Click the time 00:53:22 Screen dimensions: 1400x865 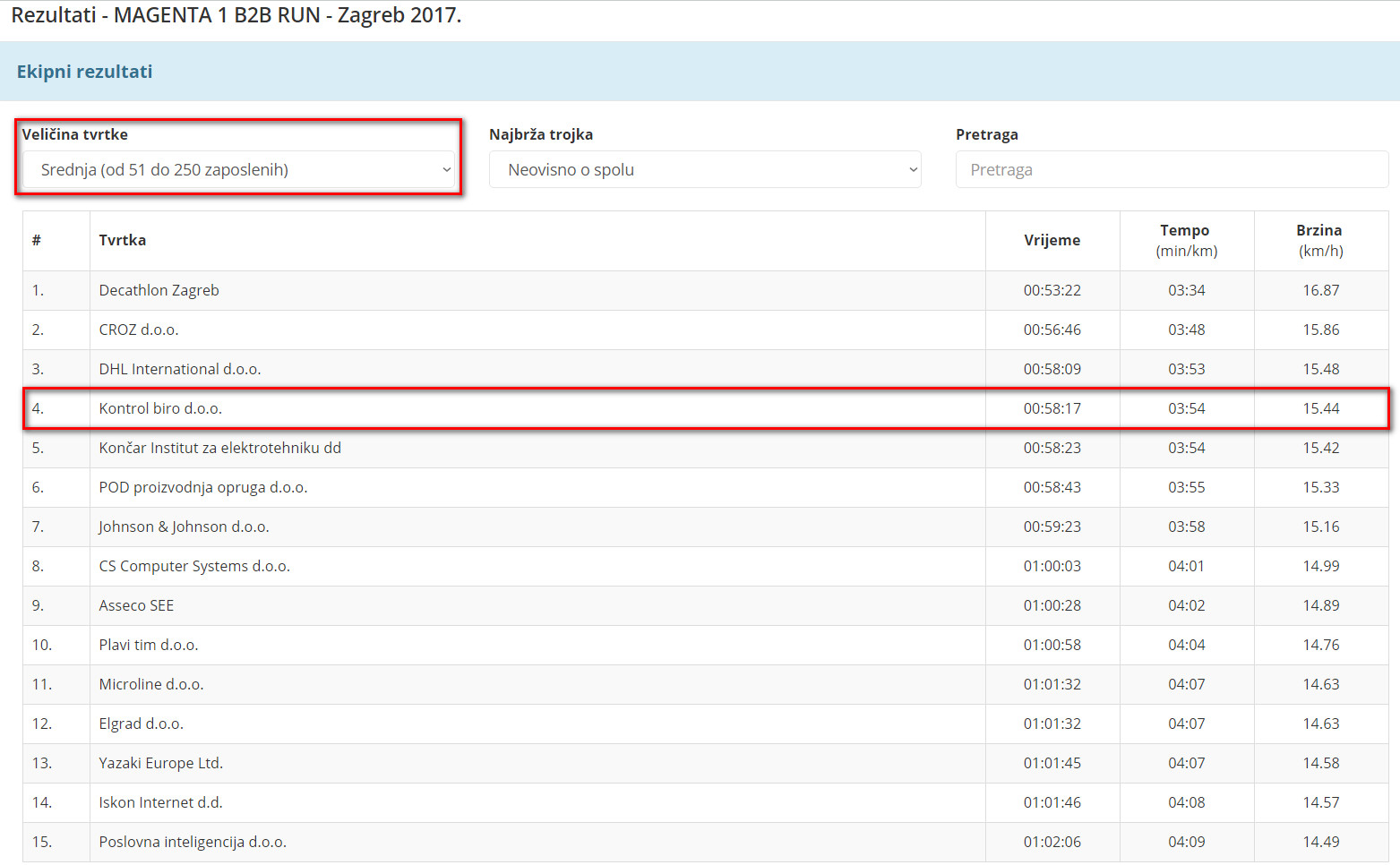click(1052, 290)
